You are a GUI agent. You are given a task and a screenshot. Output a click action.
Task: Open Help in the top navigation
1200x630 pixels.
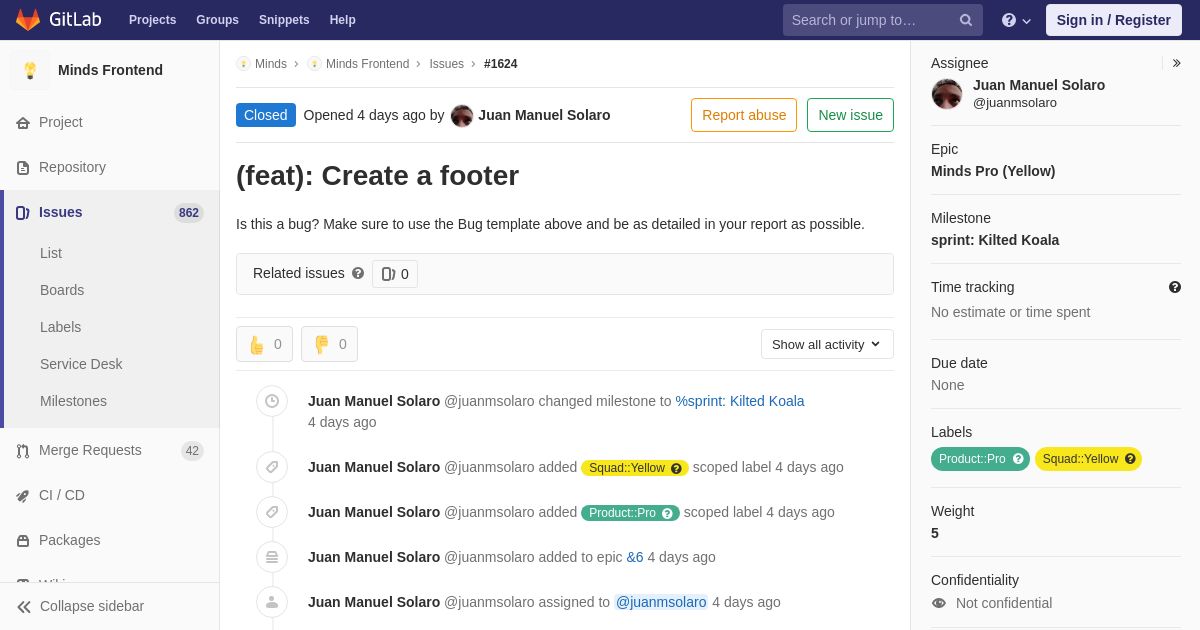[343, 20]
